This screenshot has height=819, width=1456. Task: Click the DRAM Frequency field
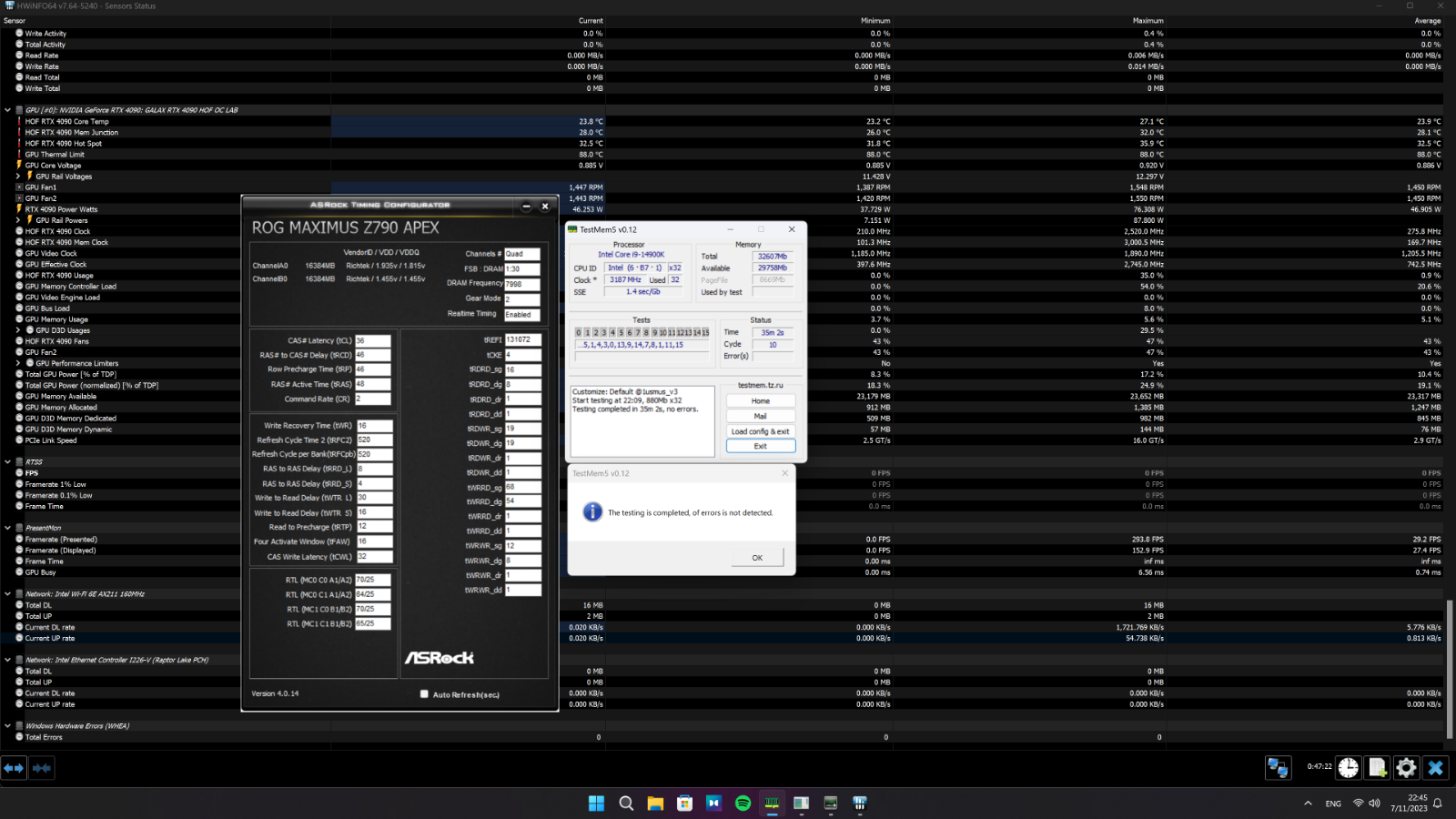(x=521, y=284)
